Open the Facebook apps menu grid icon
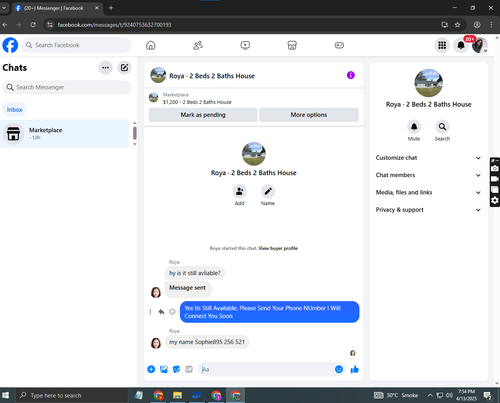500x403 pixels. pyautogui.click(x=442, y=45)
